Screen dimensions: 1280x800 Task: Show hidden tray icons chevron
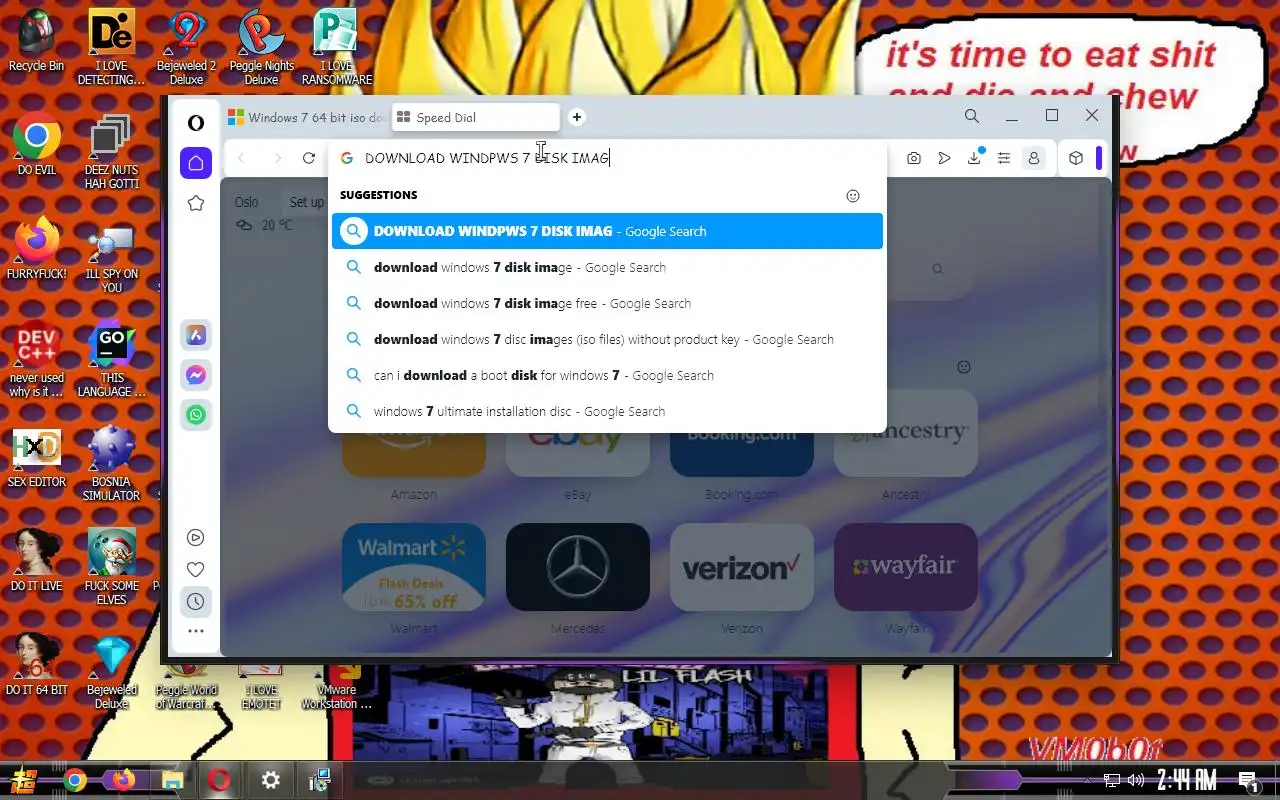(1087, 780)
